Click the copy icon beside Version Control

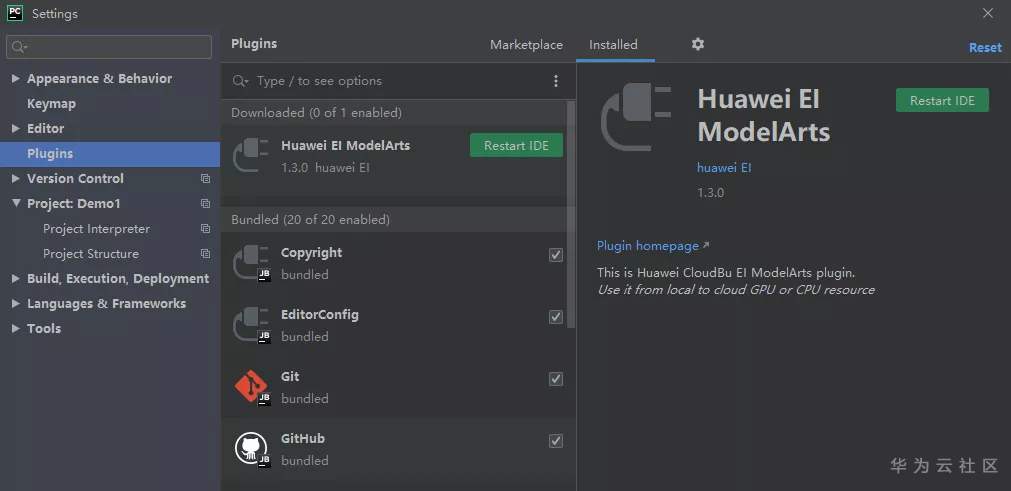[x=205, y=179]
